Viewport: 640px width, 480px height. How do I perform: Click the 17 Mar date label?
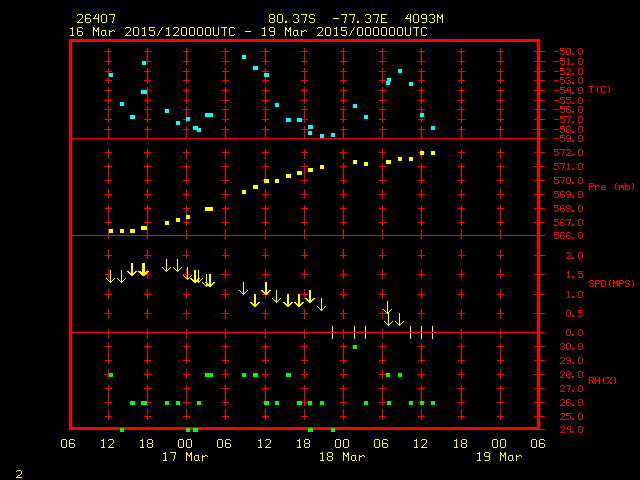pos(185,457)
